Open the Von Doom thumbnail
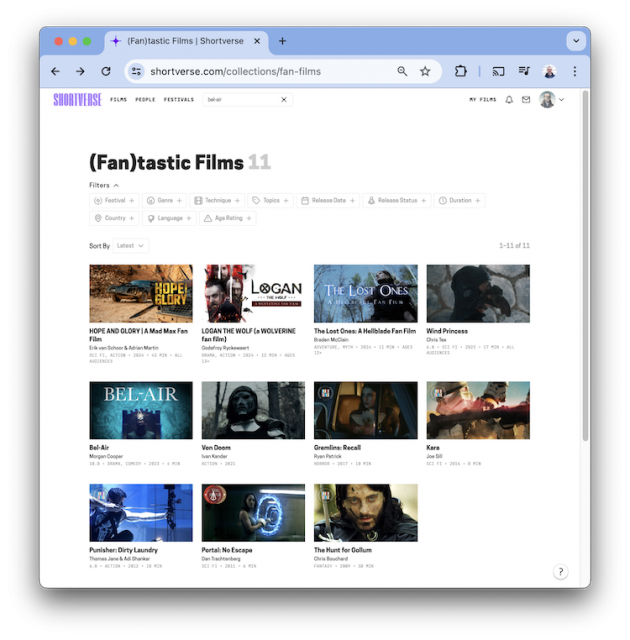This screenshot has height=640, width=630. point(253,410)
